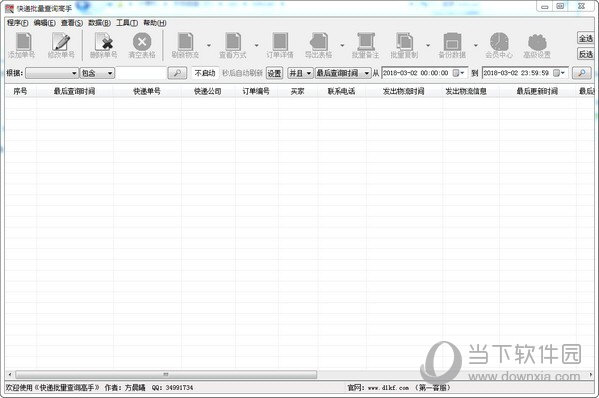Click the 设置 auto-refresh settings button
The width and height of the screenshot is (599, 398).
tap(274, 73)
